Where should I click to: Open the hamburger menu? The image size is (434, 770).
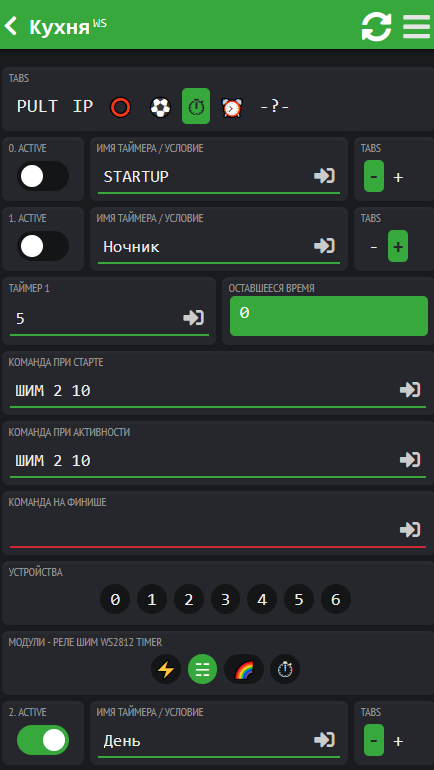click(416, 26)
